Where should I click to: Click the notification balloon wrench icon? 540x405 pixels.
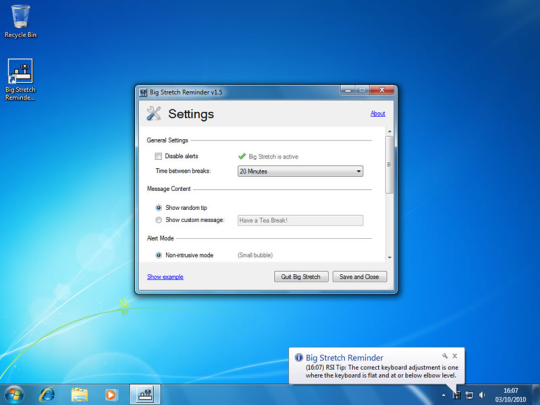(445, 356)
